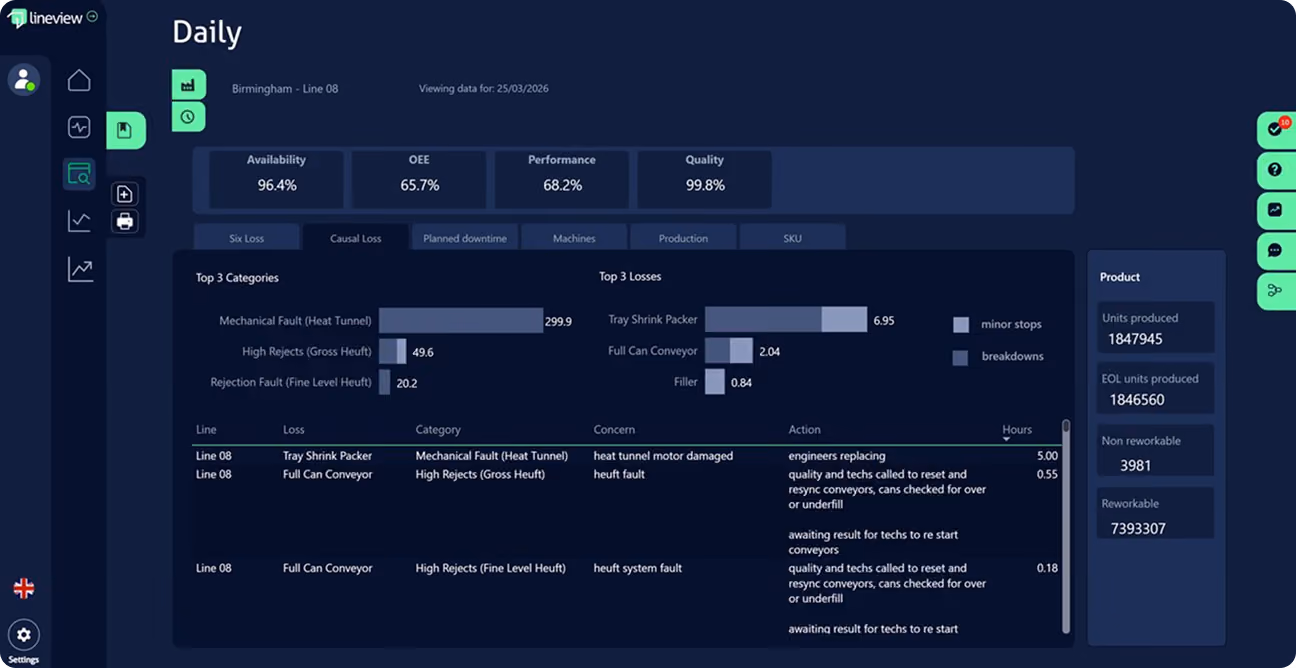
Task: Click the High Rejects (Gross Heuft) bar
Action: click(393, 351)
